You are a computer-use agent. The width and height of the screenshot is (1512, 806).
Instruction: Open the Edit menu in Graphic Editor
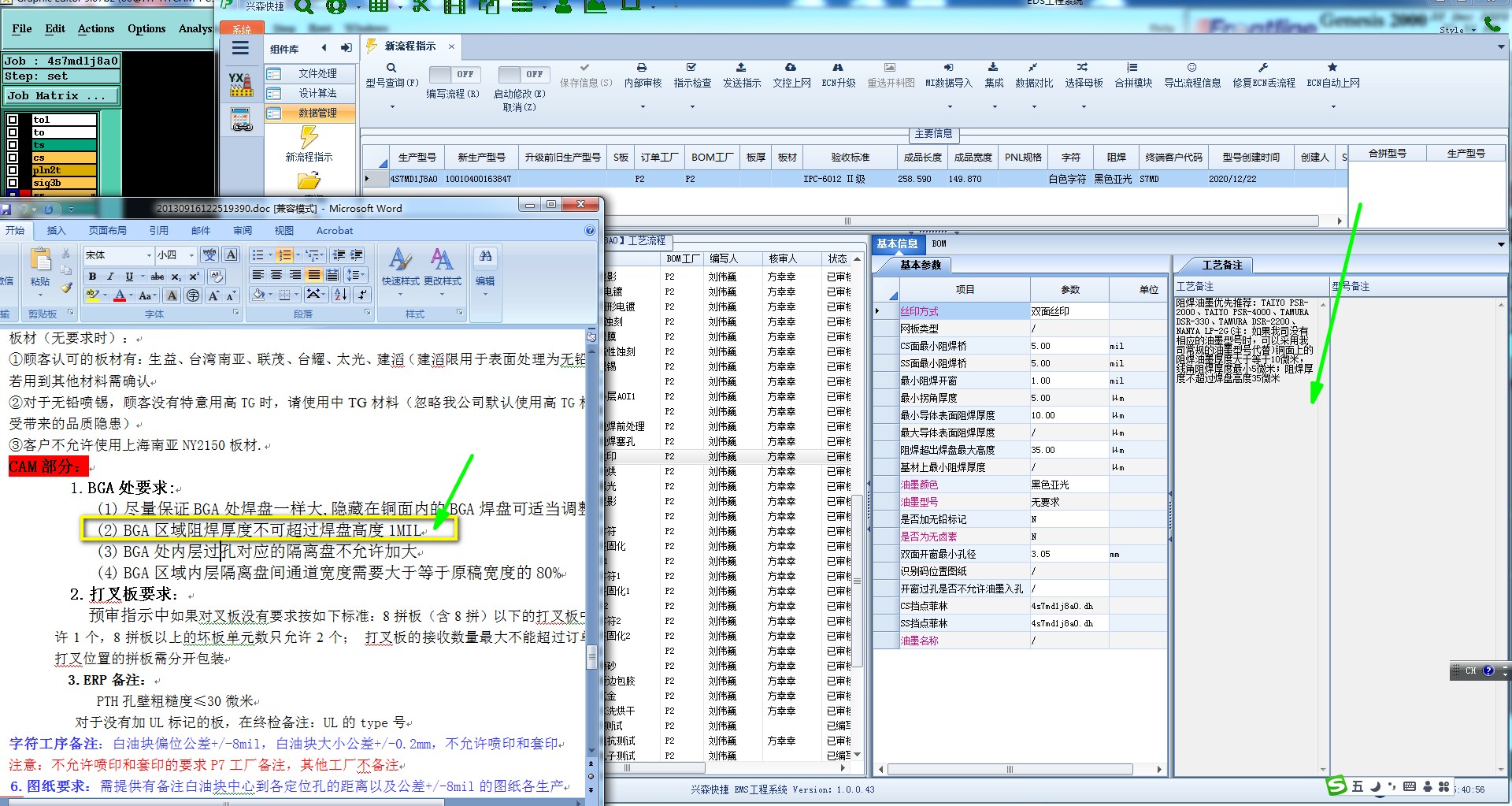pyautogui.click(x=55, y=28)
